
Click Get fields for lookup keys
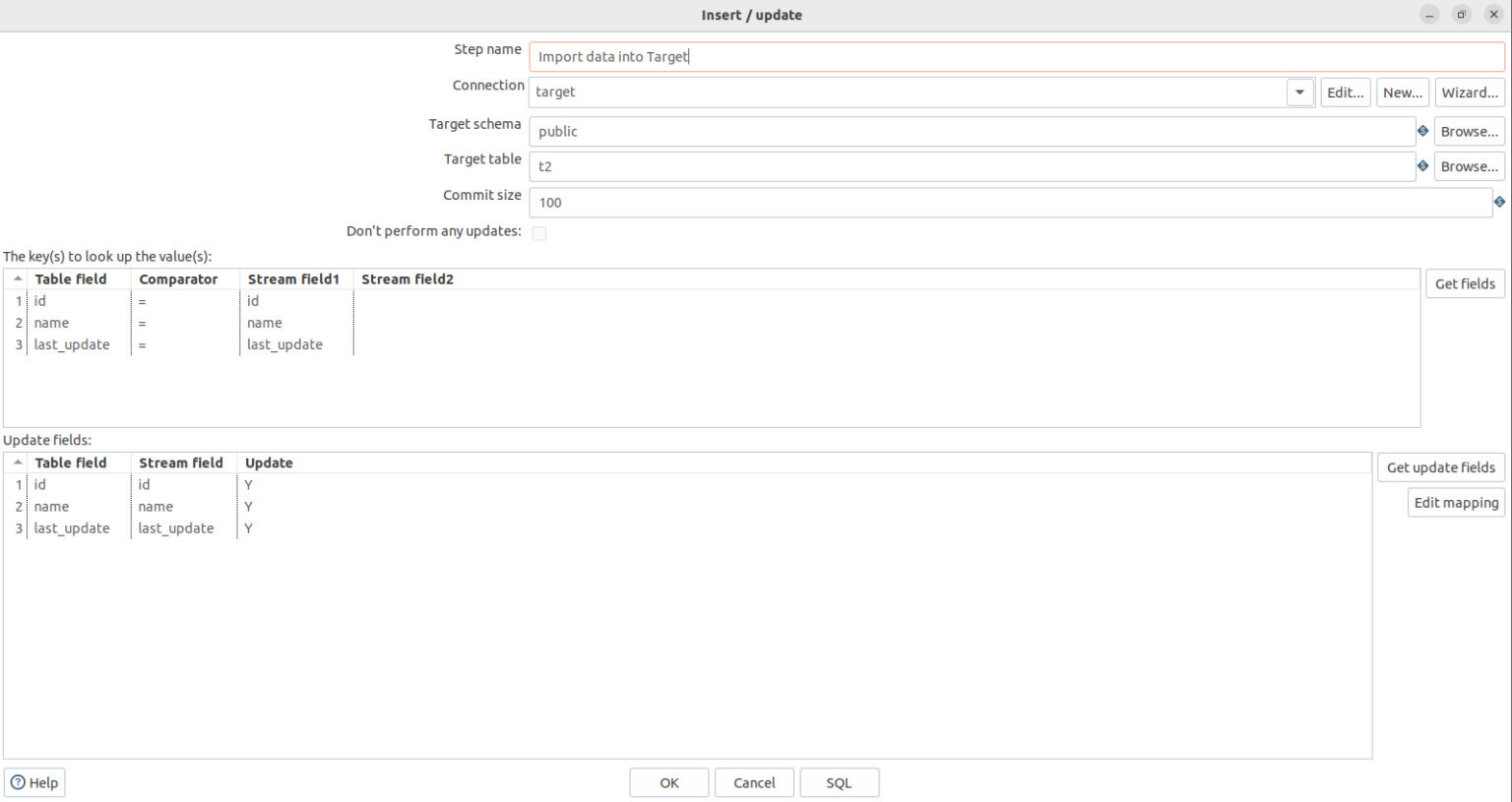1465,282
